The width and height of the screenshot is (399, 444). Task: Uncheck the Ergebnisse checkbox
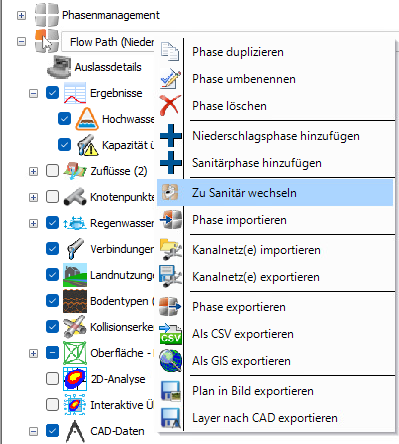(52, 93)
